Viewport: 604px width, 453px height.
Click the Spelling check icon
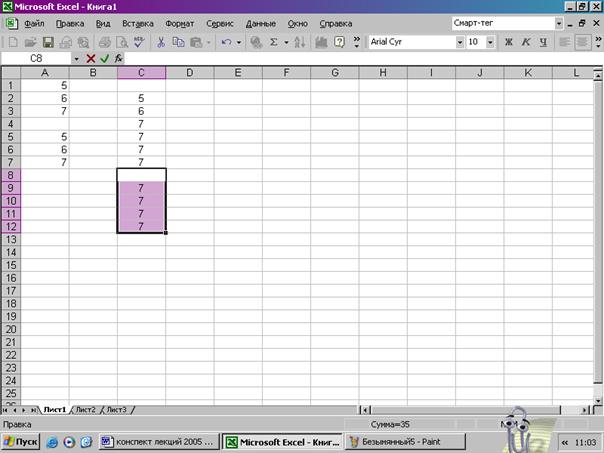point(138,42)
